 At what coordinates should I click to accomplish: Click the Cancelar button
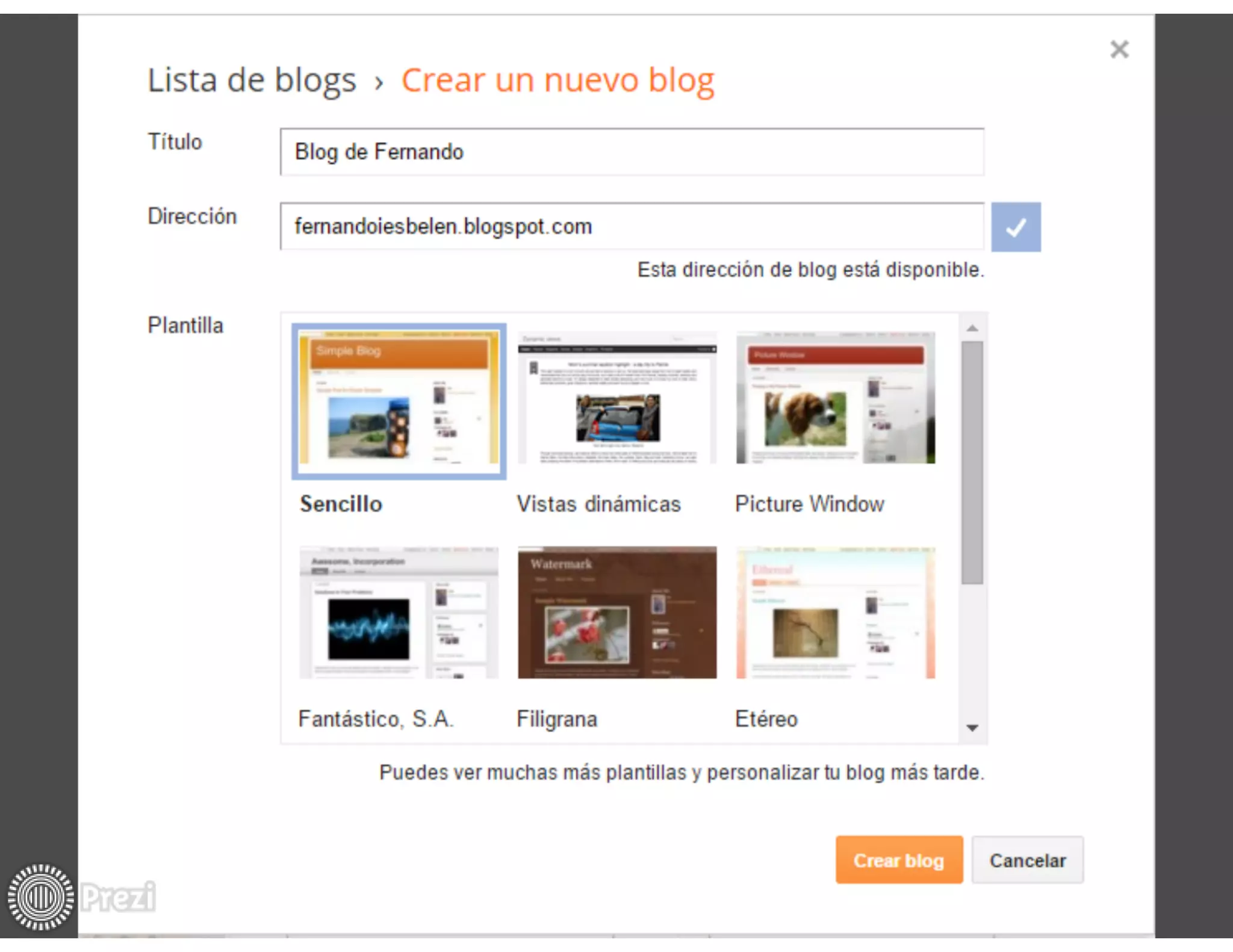point(1028,860)
